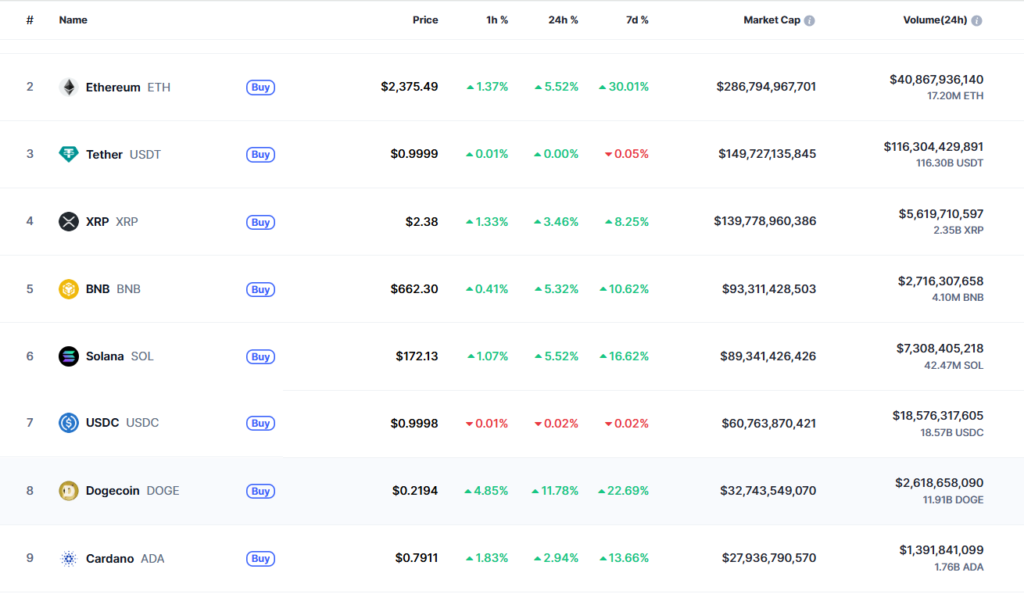Click Dogecoin 7d change 22.69%

[624, 491]
